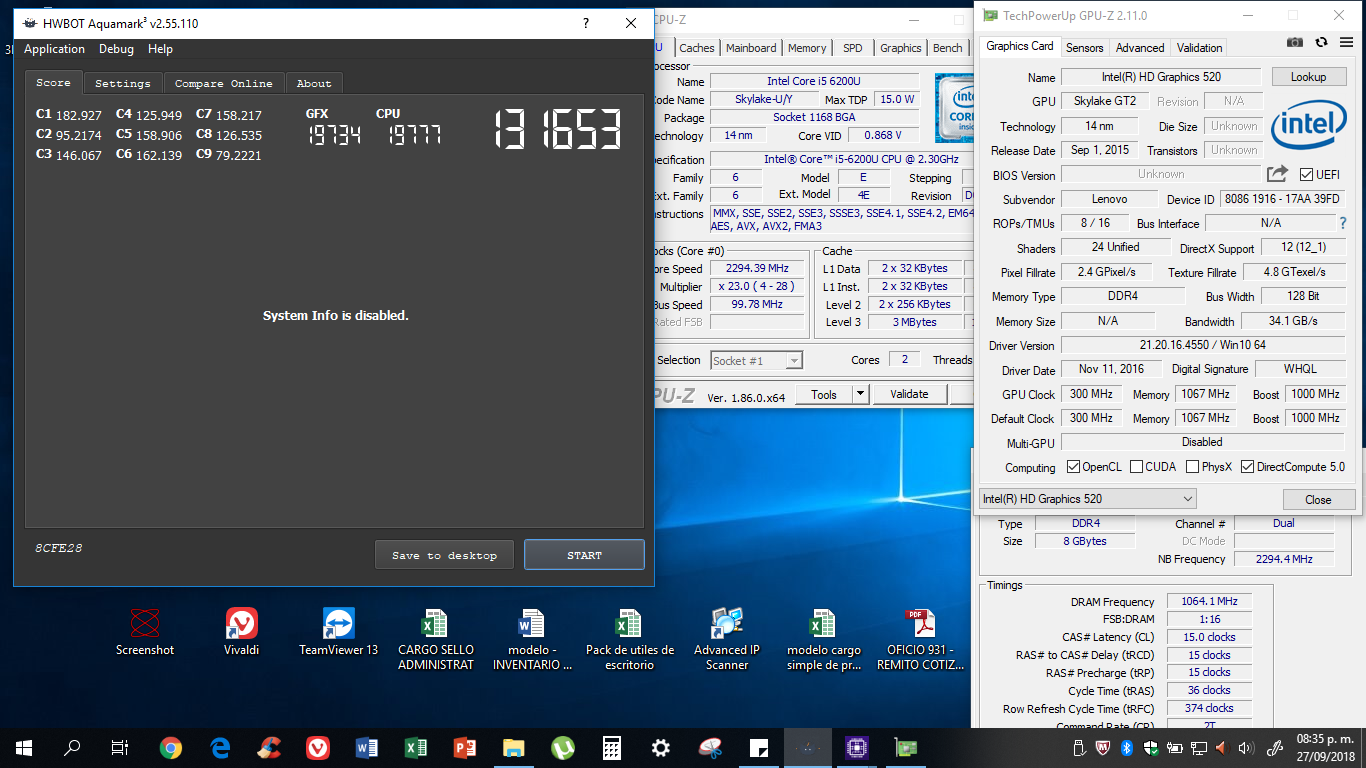Click the taskbar search magnifier
This screenshot has width=1366, height=768.
click(72, 748)
